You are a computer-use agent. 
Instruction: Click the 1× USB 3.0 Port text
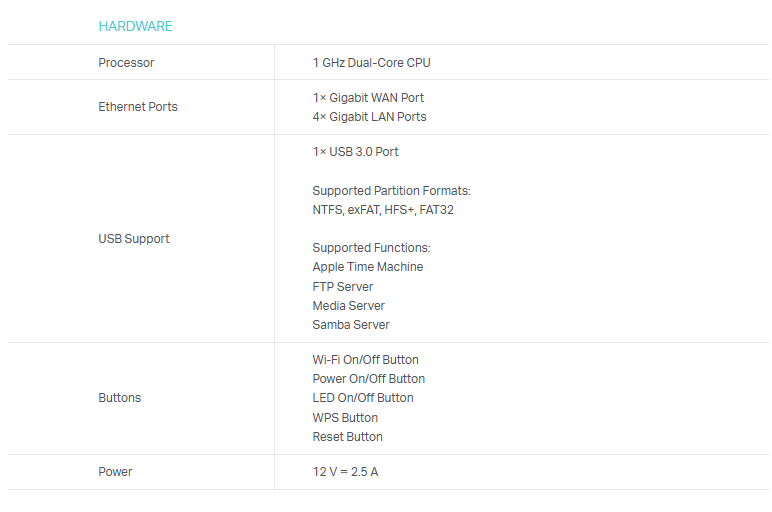(355, 152)
